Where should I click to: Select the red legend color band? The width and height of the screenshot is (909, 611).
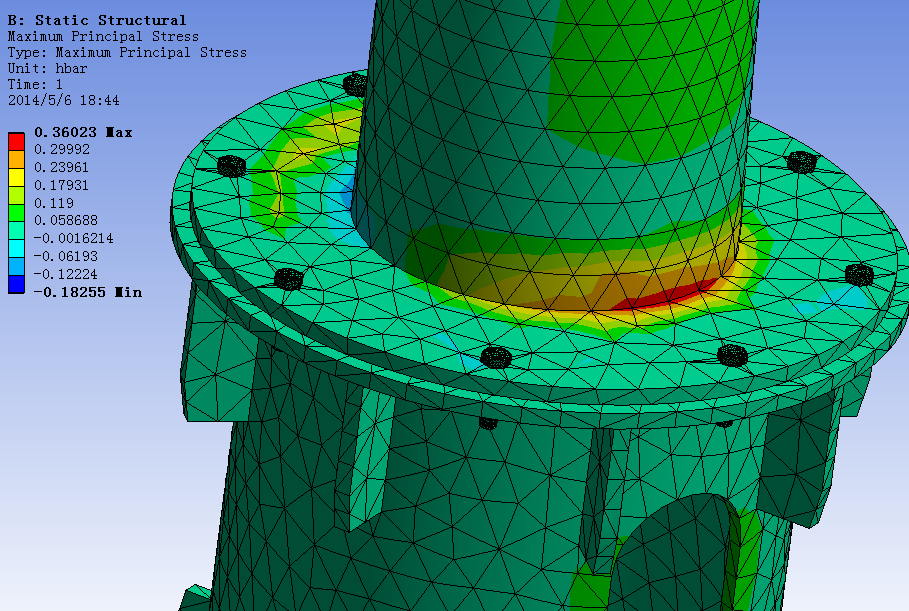click(x=16, y=142)
